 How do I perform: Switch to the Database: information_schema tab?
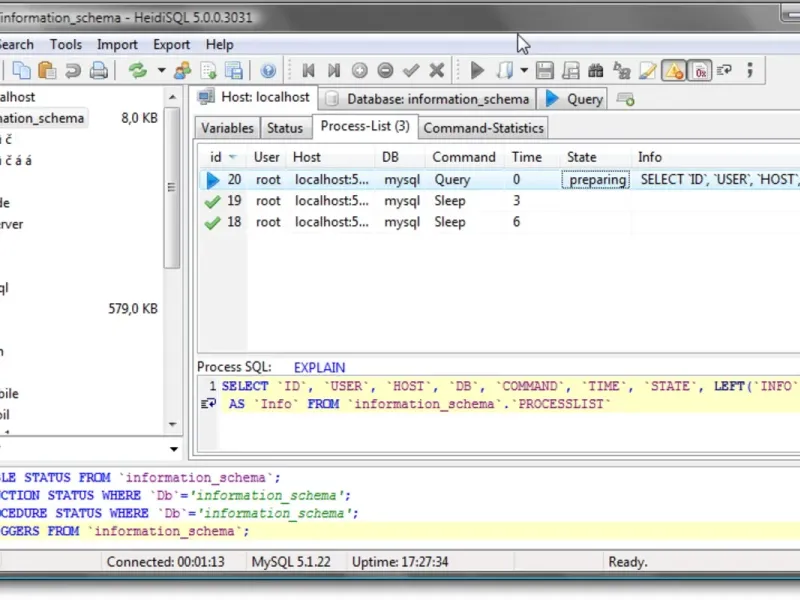click(428, 99)
